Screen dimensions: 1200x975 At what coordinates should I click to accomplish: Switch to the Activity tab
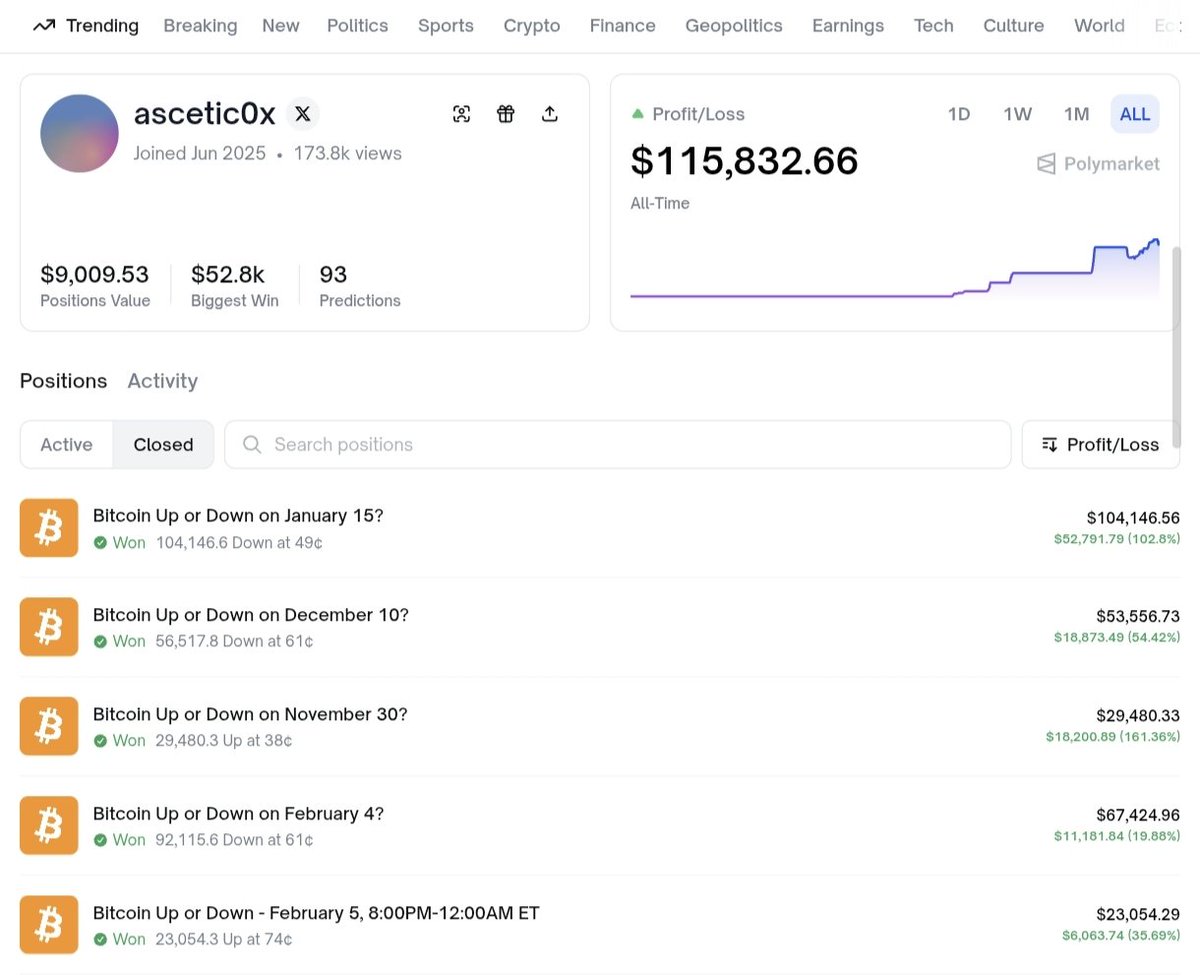tap(163, 381)
